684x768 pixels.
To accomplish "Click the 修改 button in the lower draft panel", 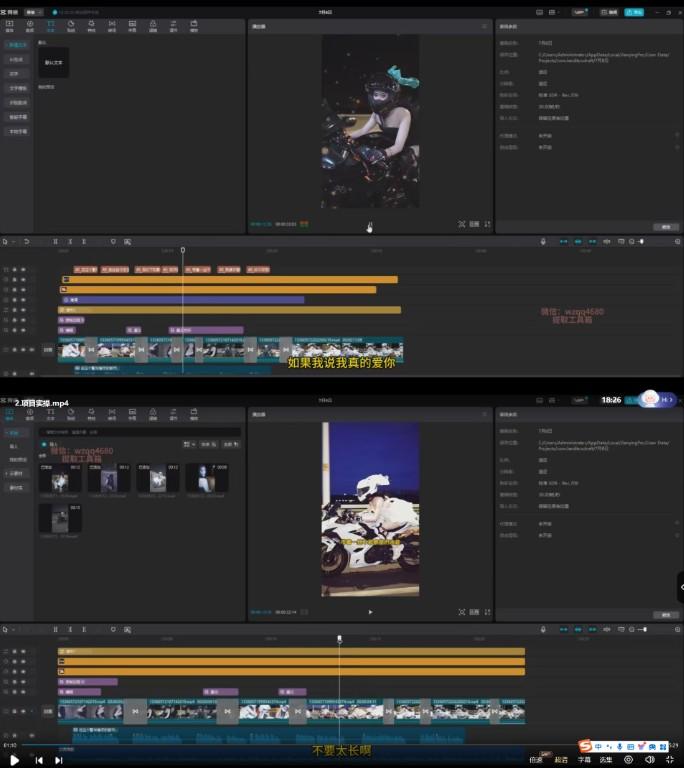I will click(x=664, y=615).
